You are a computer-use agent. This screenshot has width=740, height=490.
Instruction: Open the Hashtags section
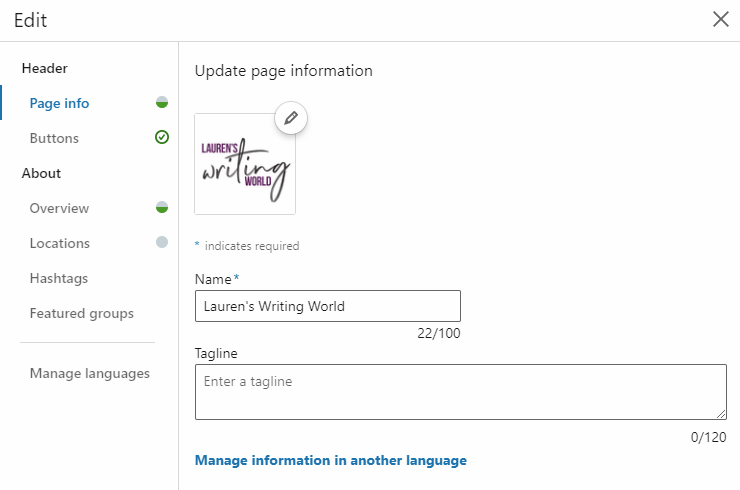(59, 278)
